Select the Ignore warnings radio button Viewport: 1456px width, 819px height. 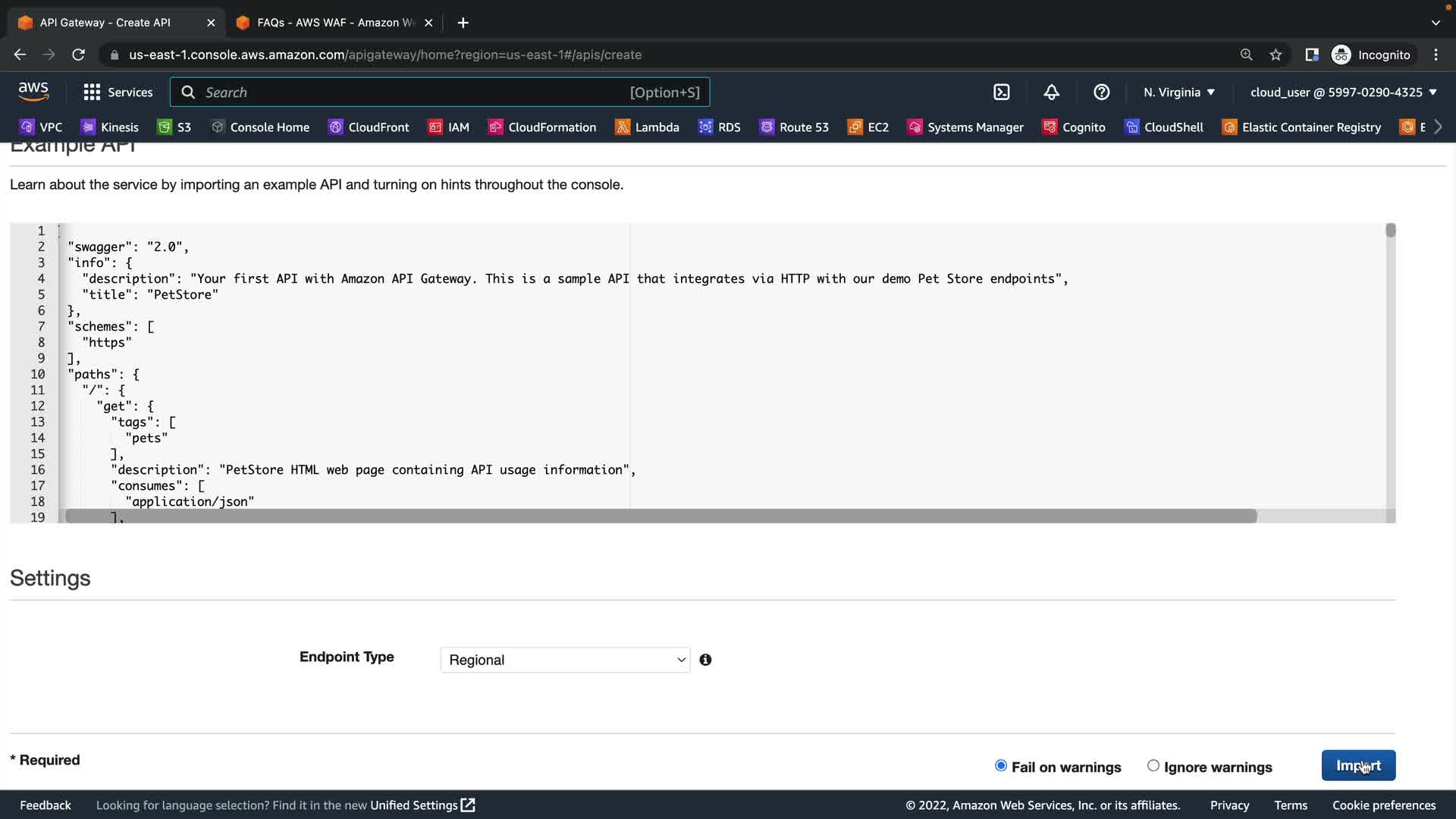(1153, 766)
